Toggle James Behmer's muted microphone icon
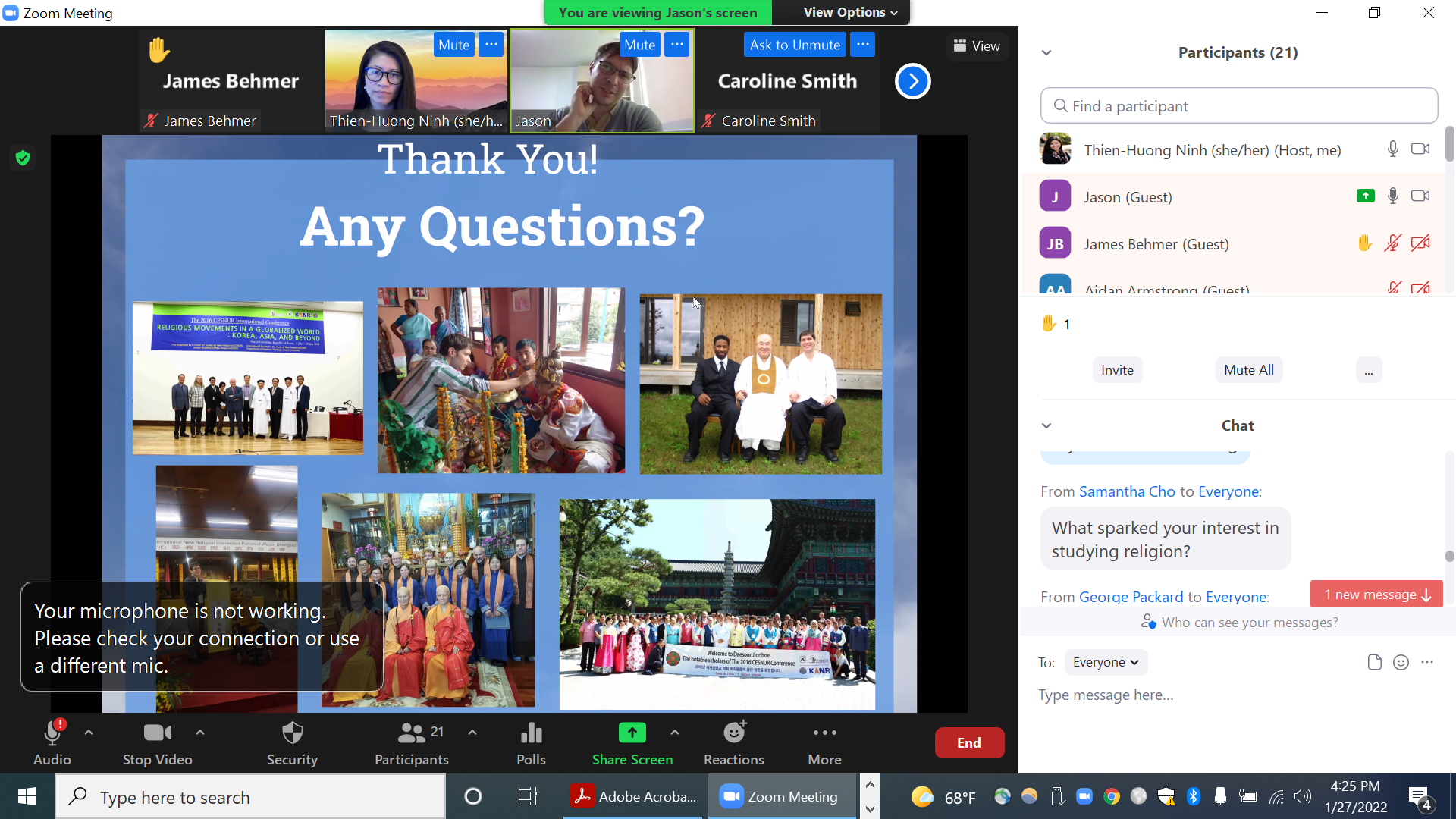This screenshot has width=1456, height=819. [x=1392, y=243]
